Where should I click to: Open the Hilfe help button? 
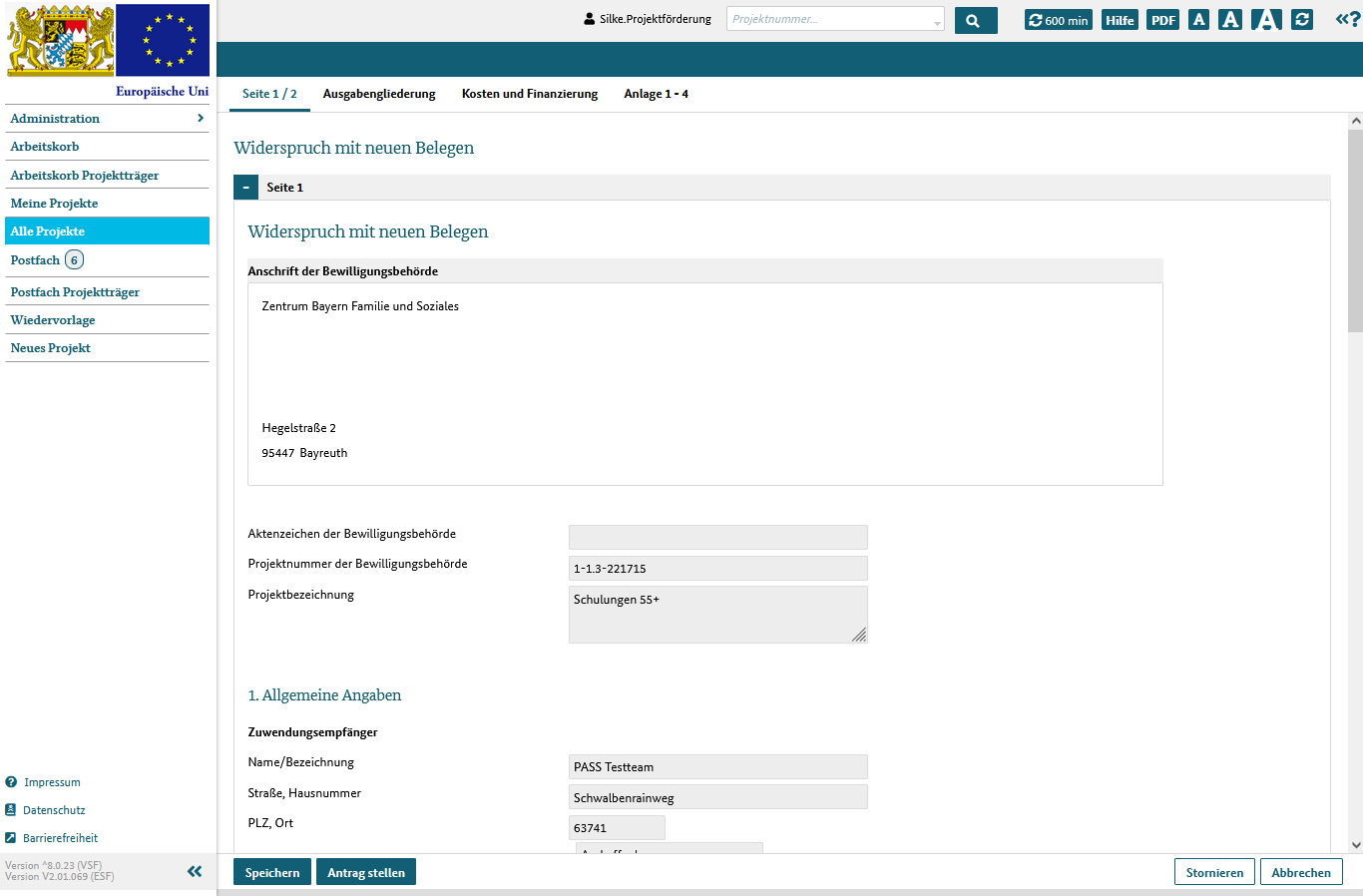[x=1120, y=20]
